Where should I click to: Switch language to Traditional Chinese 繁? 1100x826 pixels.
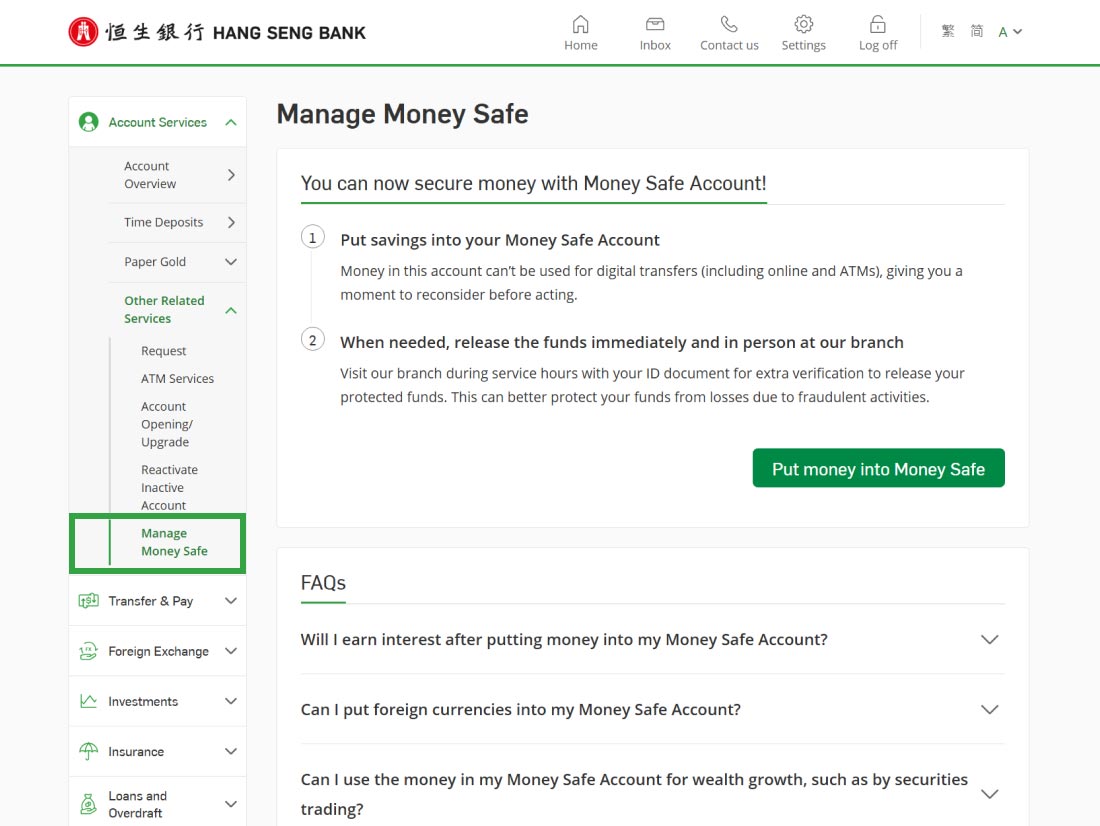pyautogui.click(x=948, y=32)
